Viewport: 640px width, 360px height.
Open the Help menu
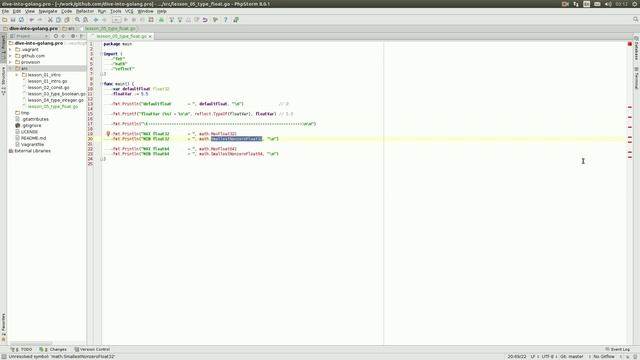coord(162,11)
